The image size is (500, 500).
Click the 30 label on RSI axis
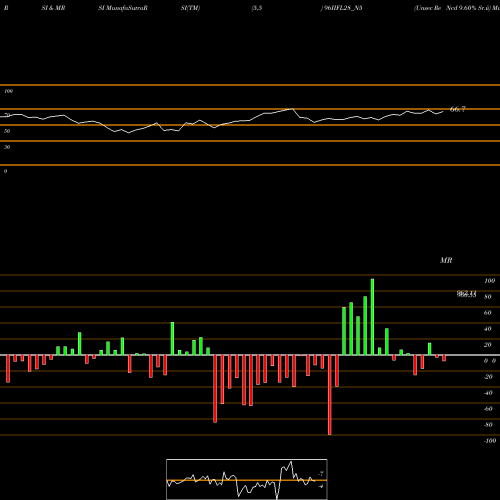(x=7, y=147)
